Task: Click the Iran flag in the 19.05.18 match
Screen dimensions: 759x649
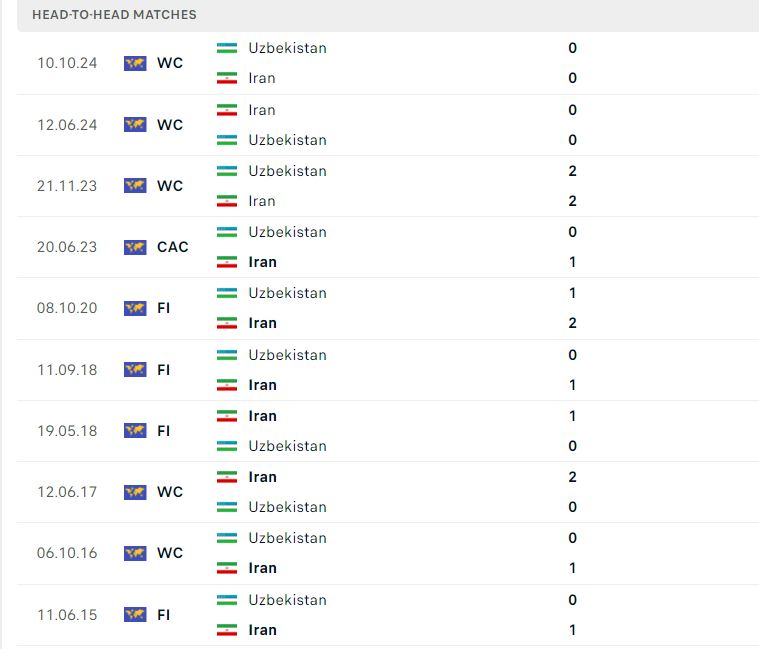Action: 227,416
